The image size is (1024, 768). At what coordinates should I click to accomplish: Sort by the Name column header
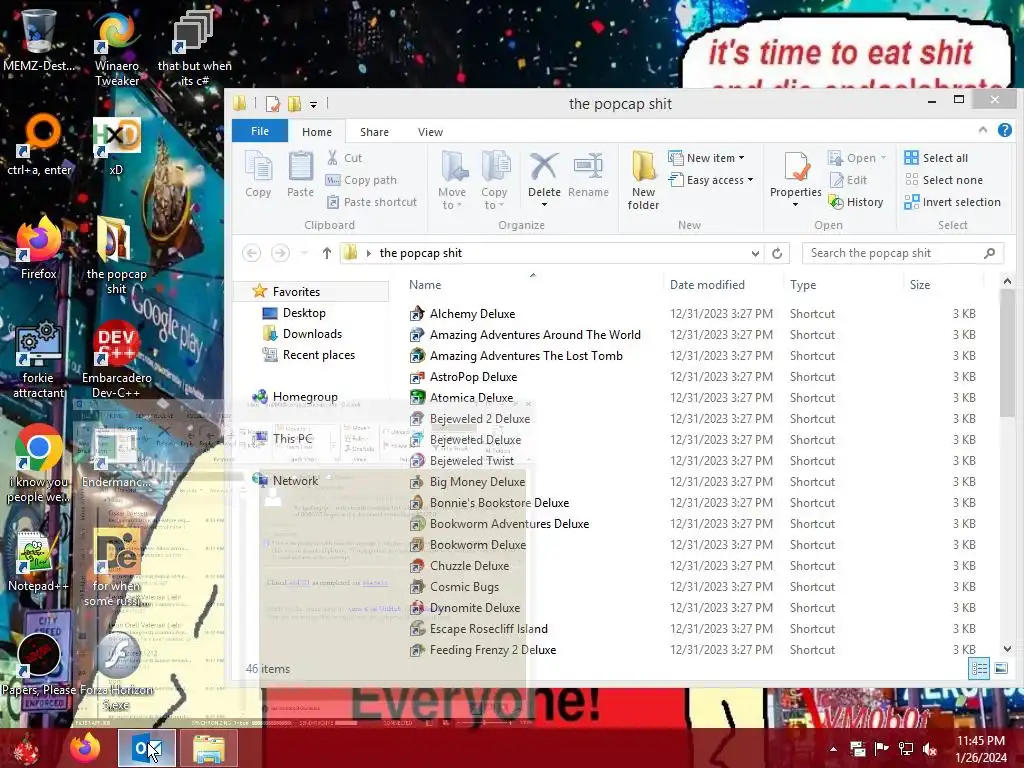coord(533,285)
